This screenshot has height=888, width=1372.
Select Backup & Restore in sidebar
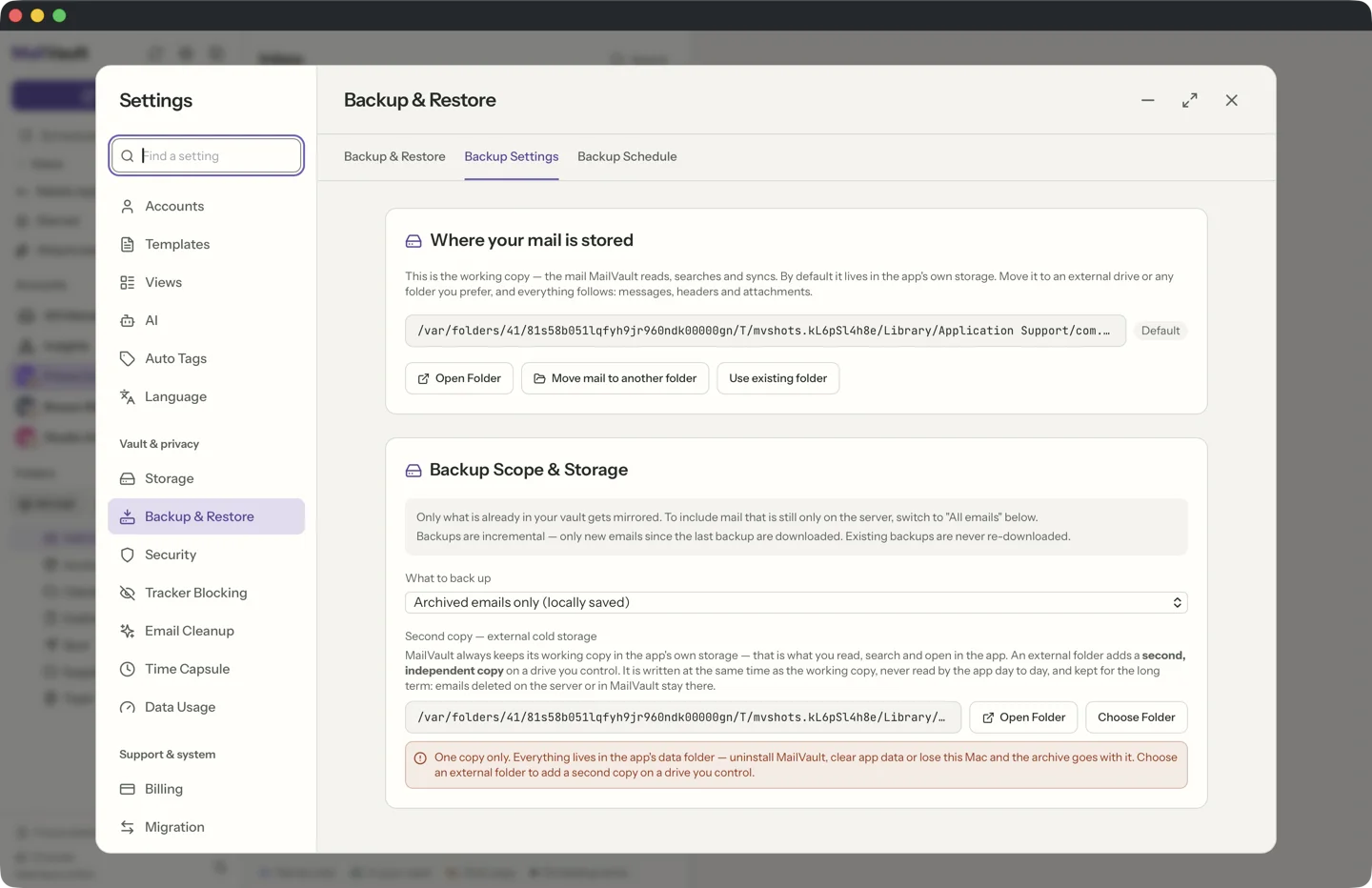pos(206,516)
